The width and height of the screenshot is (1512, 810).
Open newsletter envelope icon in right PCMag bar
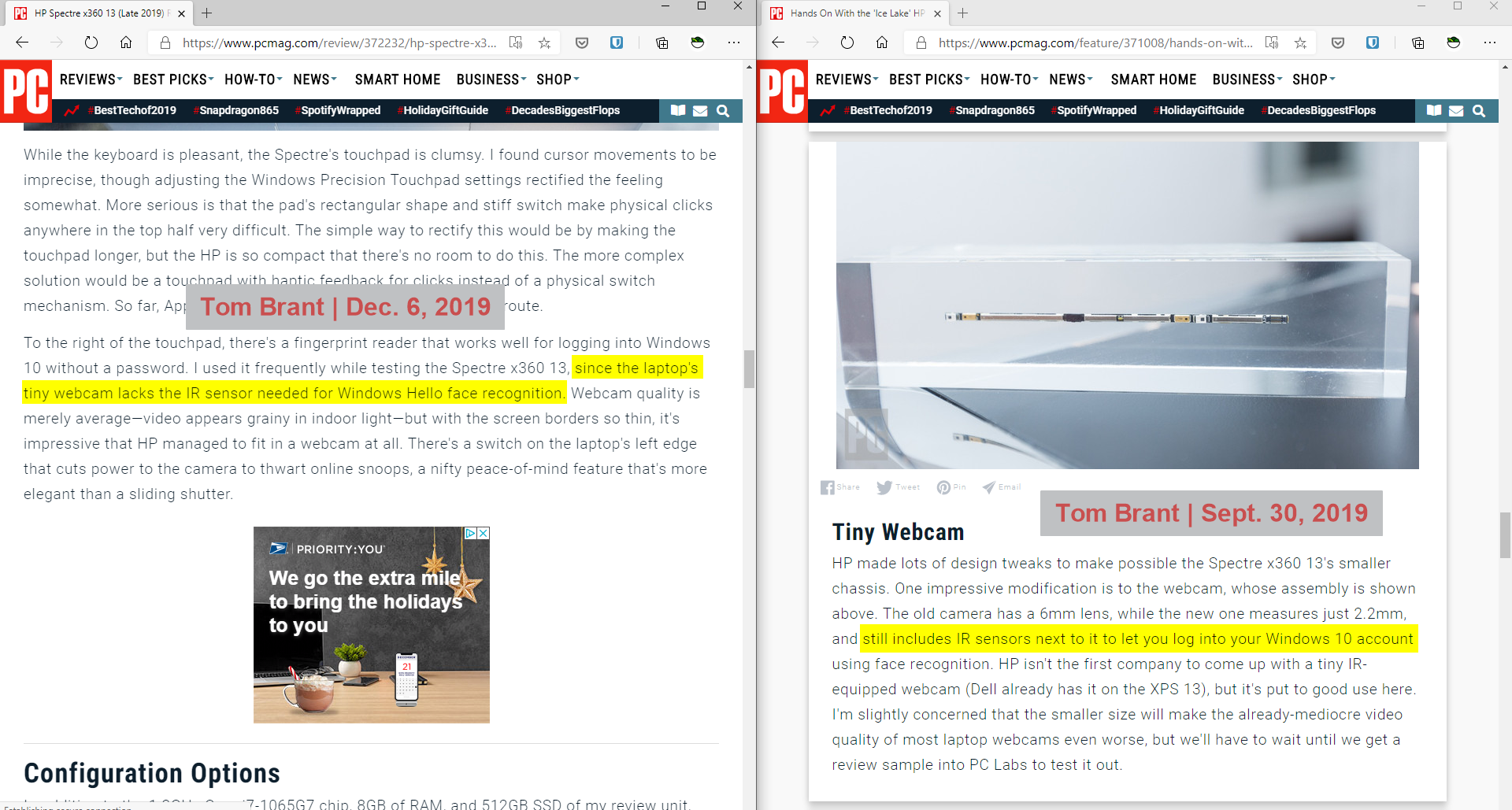coord(1456,111)
